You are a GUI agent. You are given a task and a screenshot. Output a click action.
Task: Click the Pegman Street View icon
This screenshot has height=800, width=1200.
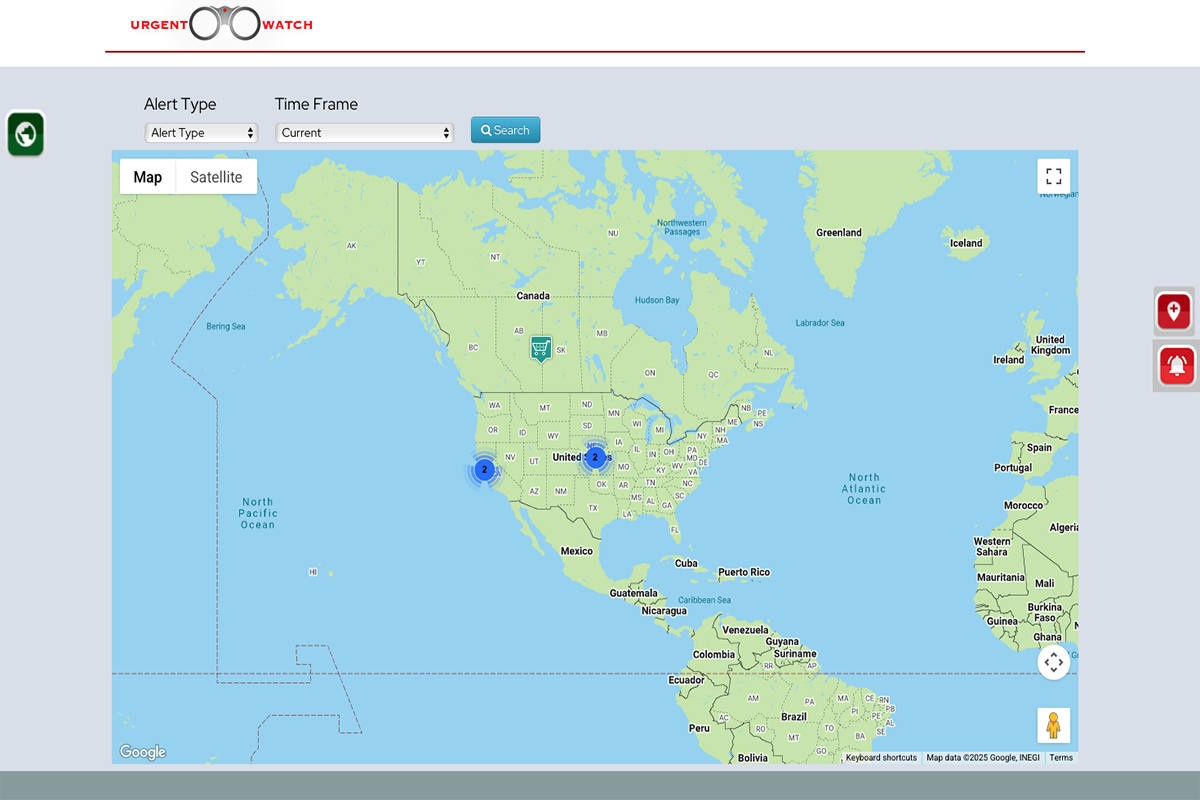pyautogui.click(x=1053, y=725)
